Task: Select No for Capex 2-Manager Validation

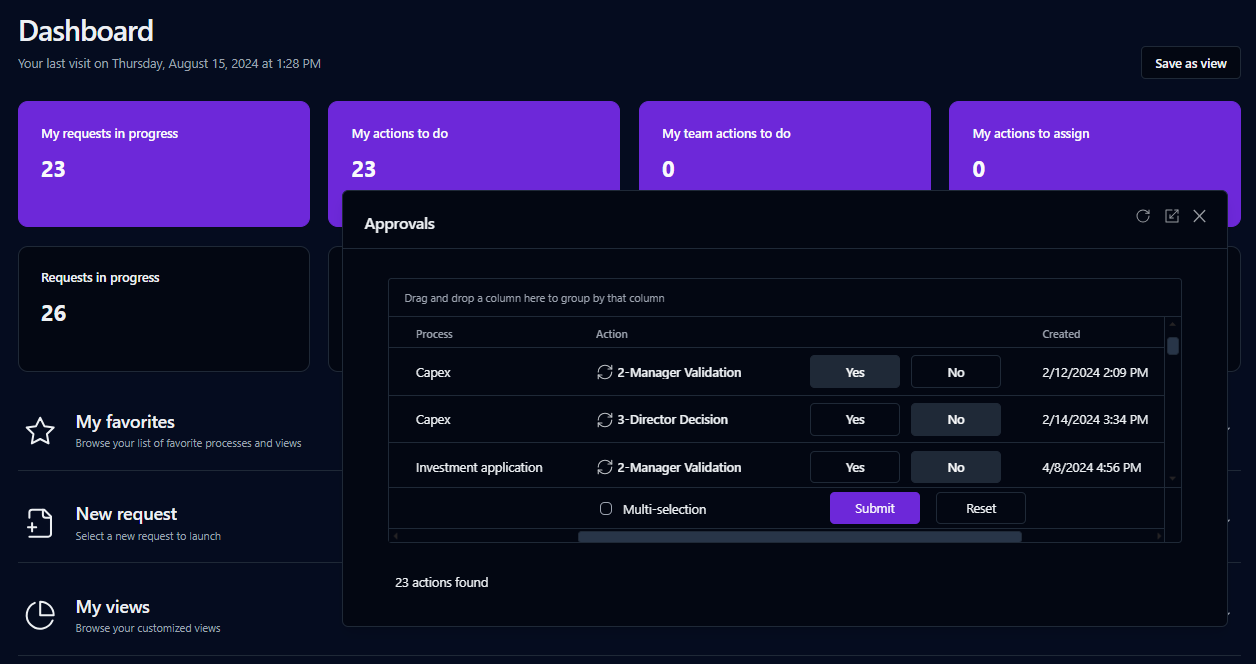Action: [x=955, y=372]
